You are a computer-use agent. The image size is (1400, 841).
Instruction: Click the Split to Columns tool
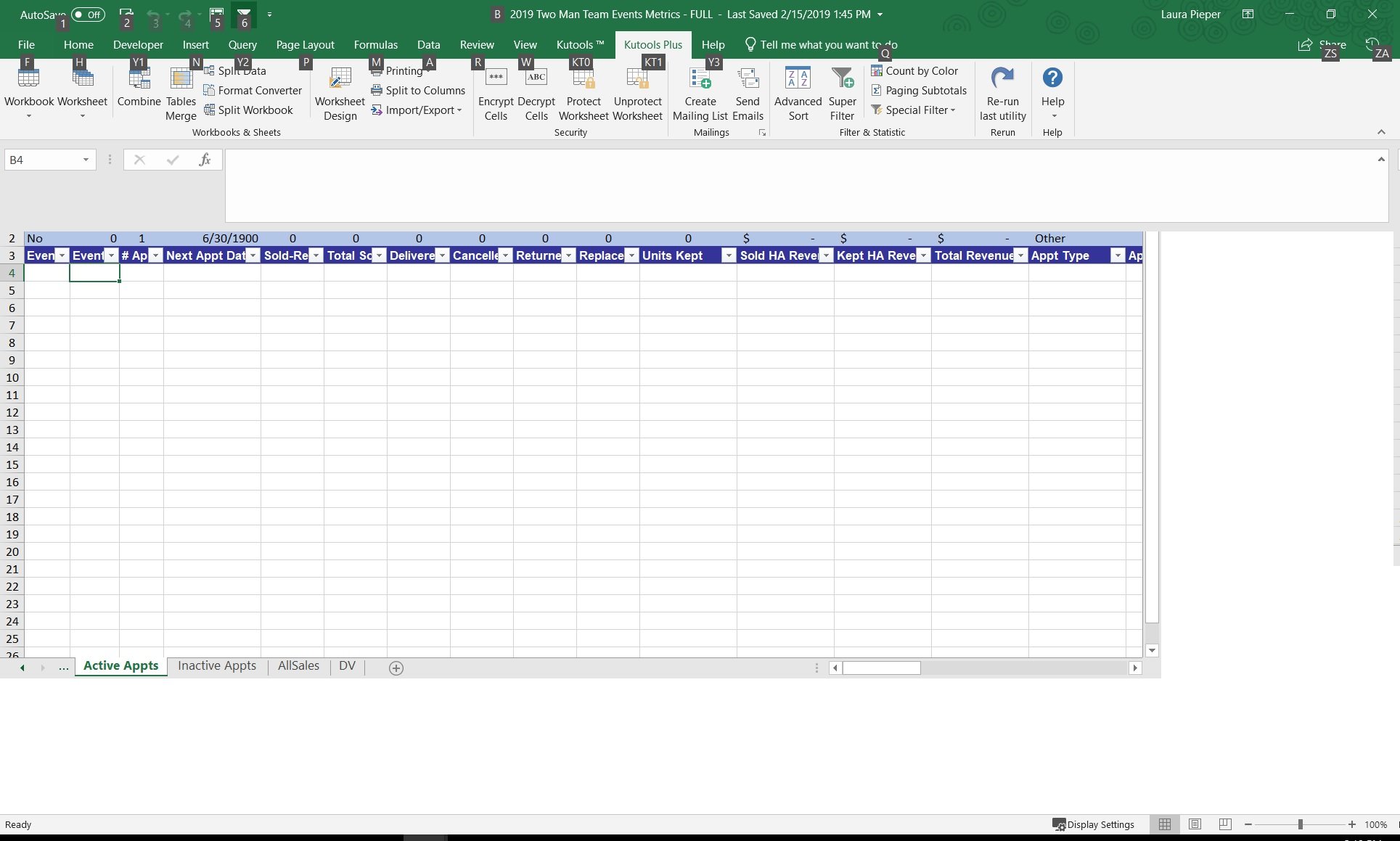point(418,91)
